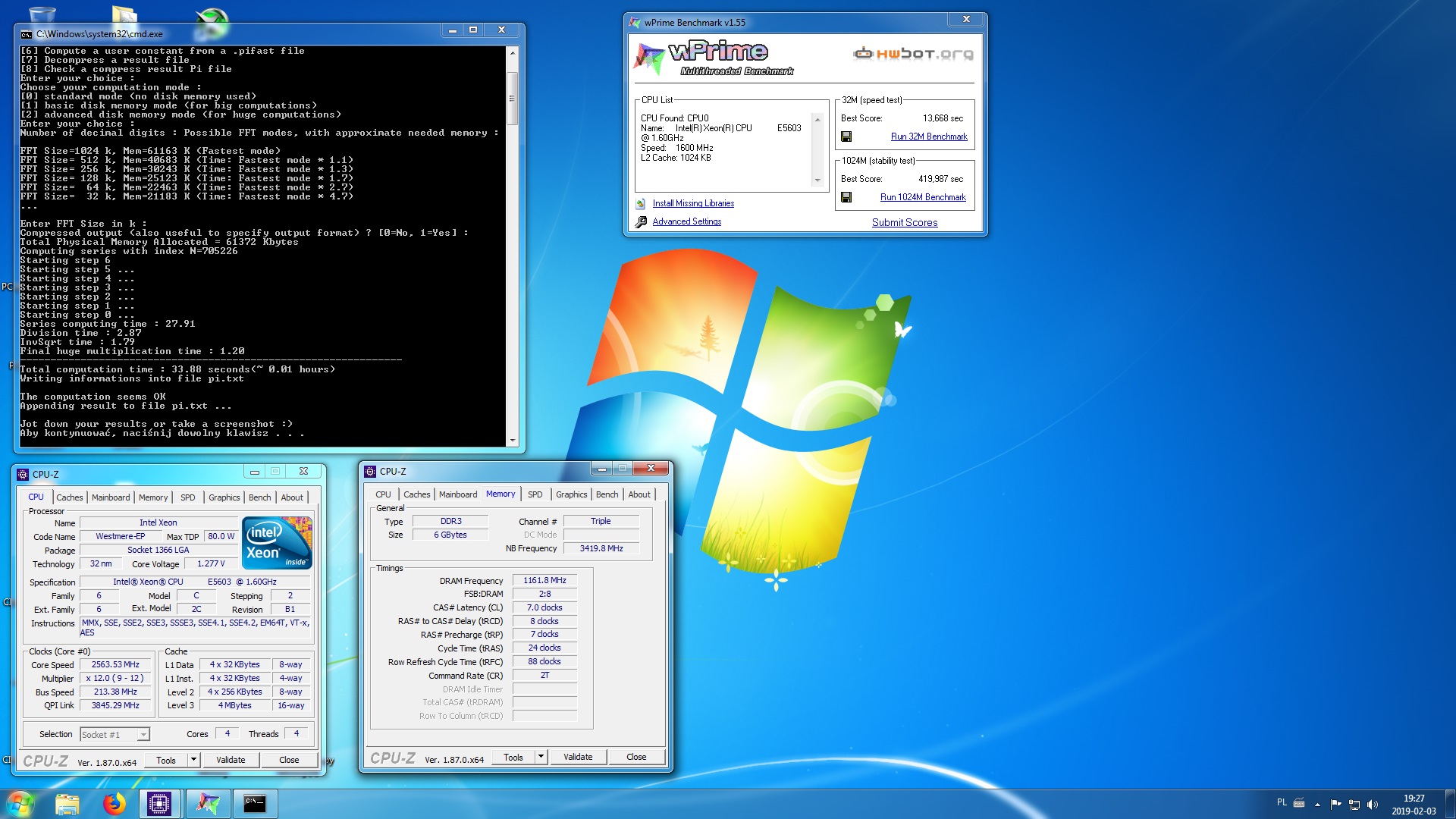Click the cmd window scrollbar up arrow
Image resolution: width=1456 pixels, height=819 pixels.
(513, 52)
